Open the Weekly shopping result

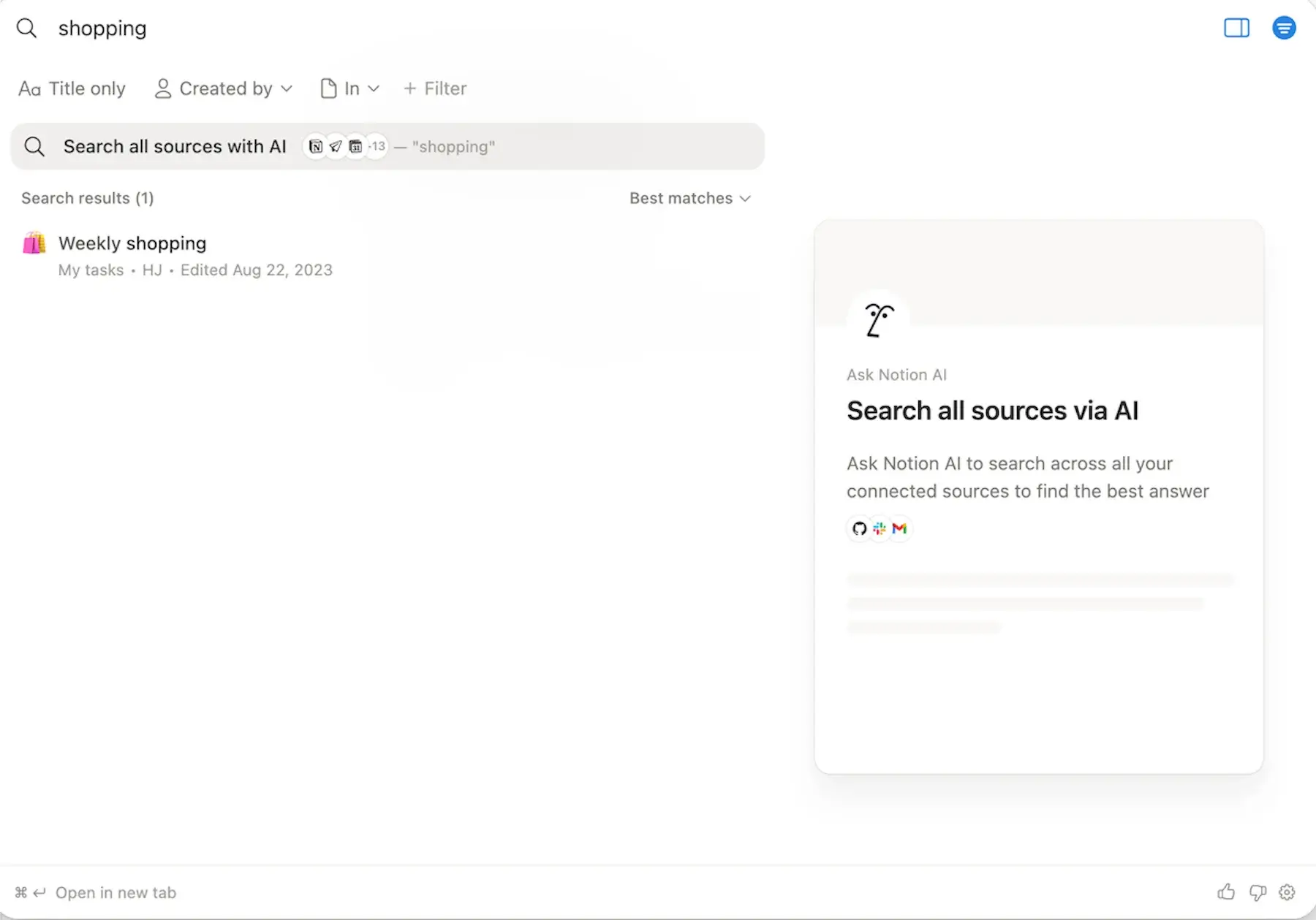(132, 243)
